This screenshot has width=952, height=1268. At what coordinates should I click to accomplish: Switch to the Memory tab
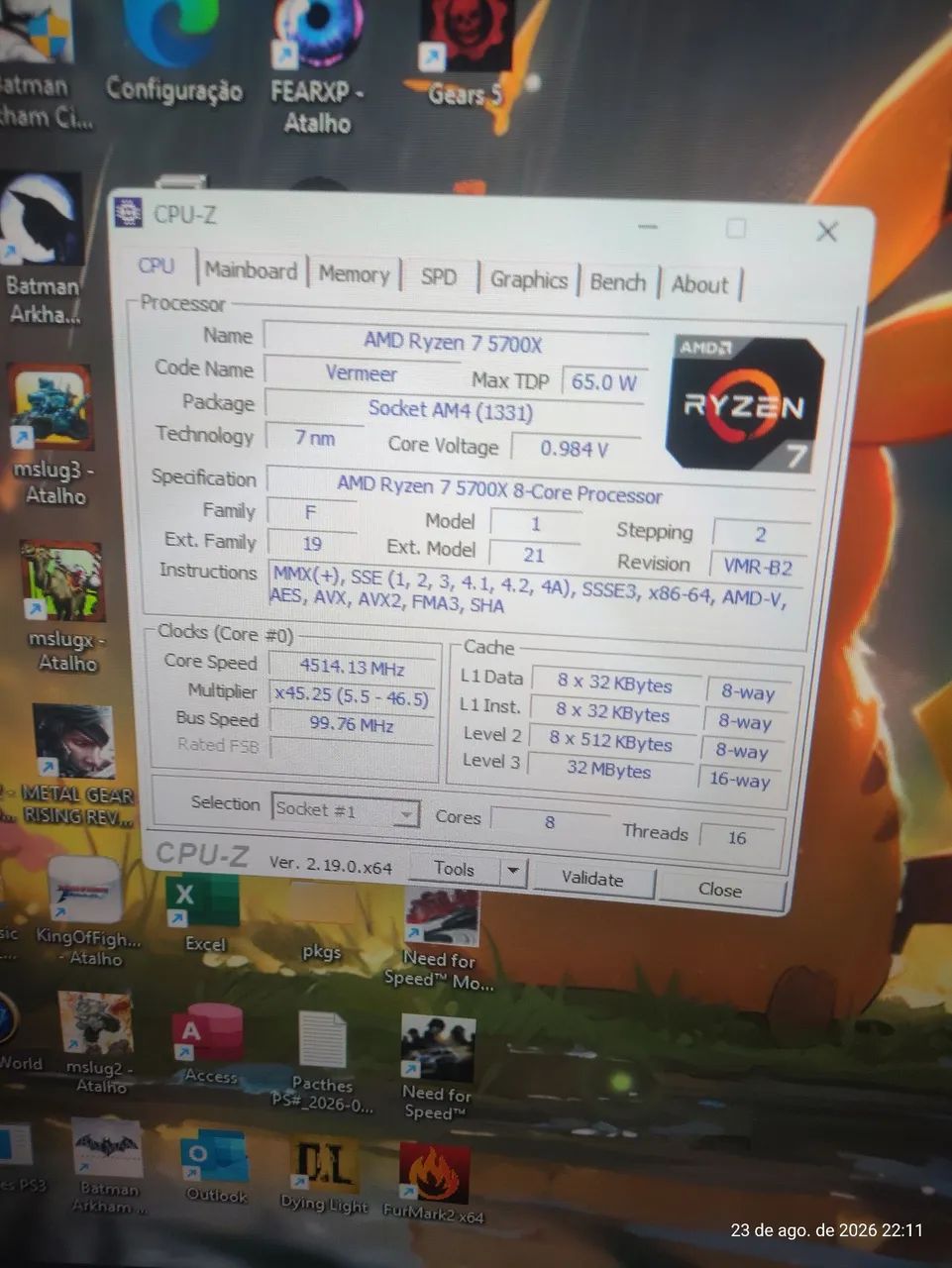click(x=354, y=274)
